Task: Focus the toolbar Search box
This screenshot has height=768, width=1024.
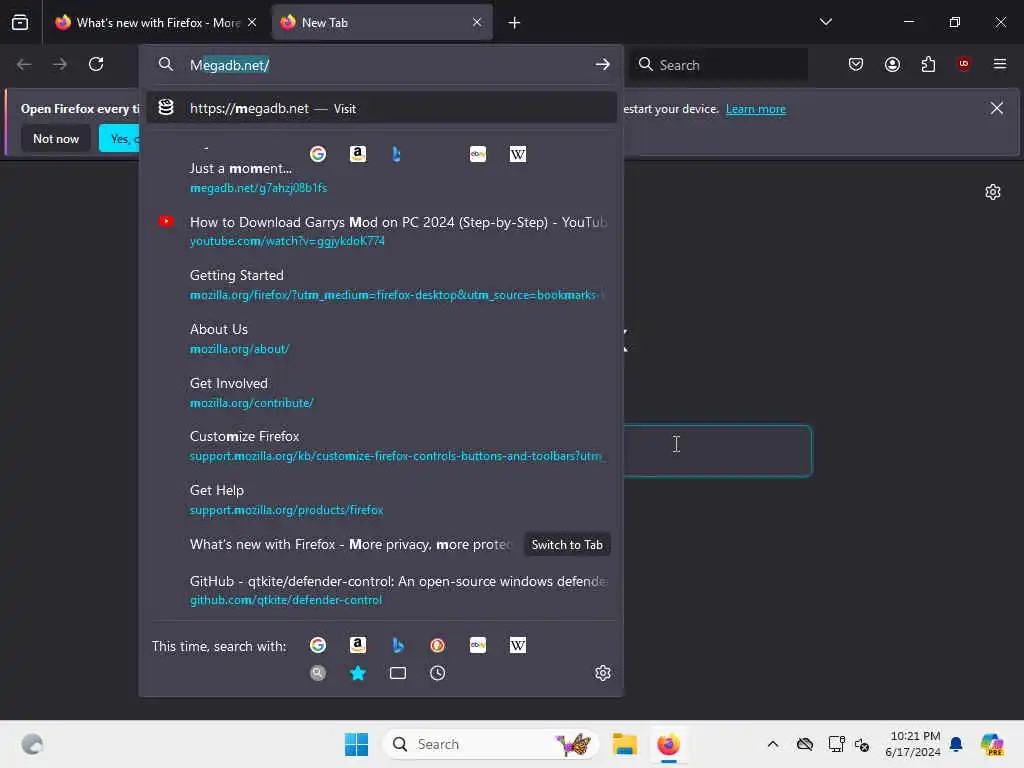Action: pyautogui.click(x=718, y=65)
